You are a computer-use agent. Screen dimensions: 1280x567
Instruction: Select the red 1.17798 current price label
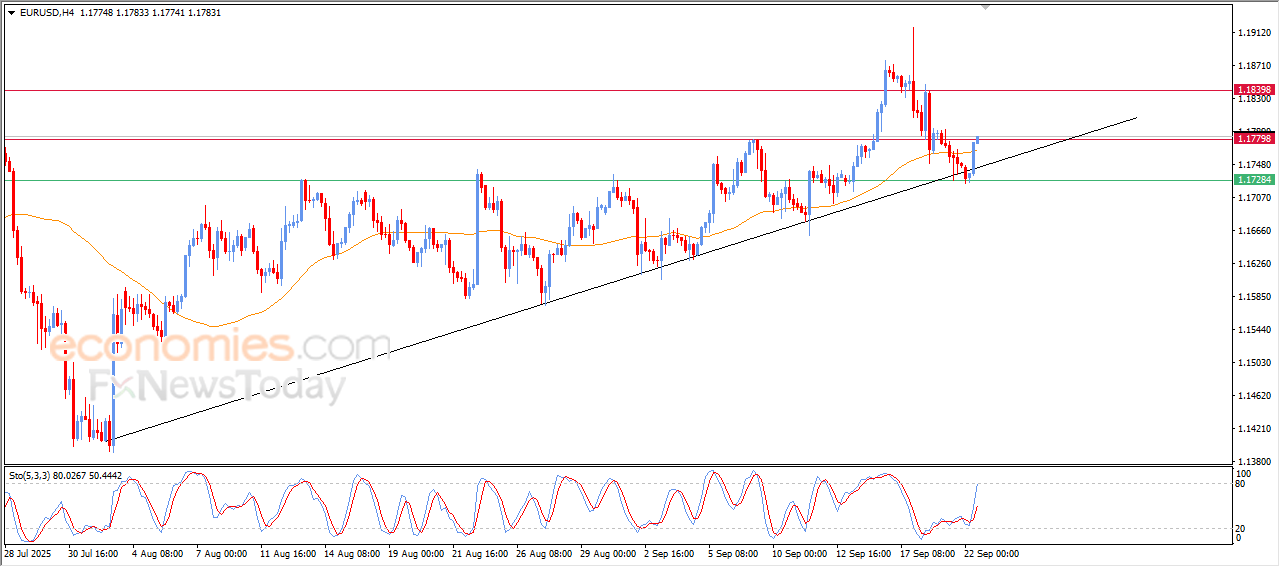[x=1253, y=139]
